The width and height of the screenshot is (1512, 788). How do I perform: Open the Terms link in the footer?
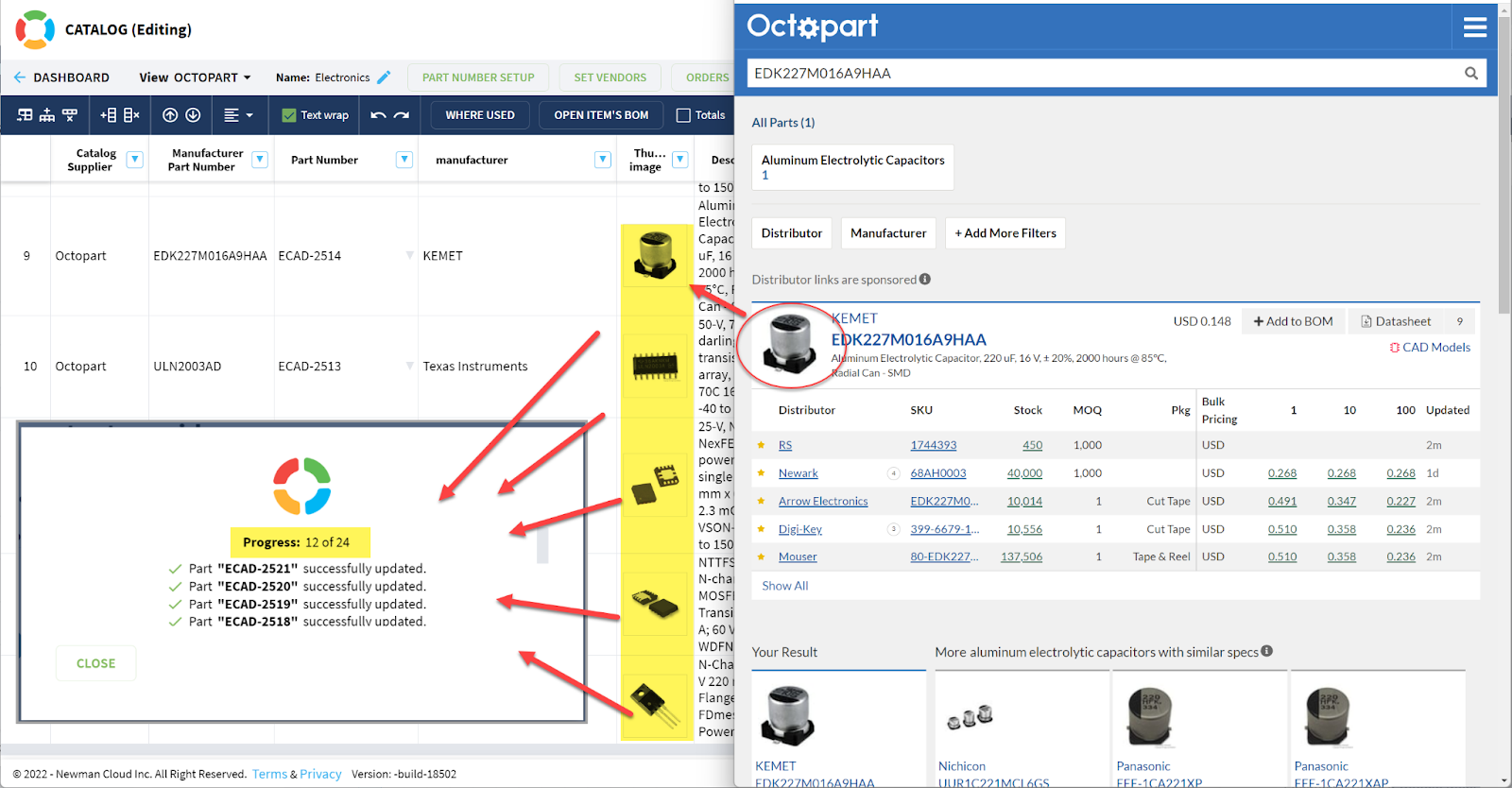click(x=269, y=774)
